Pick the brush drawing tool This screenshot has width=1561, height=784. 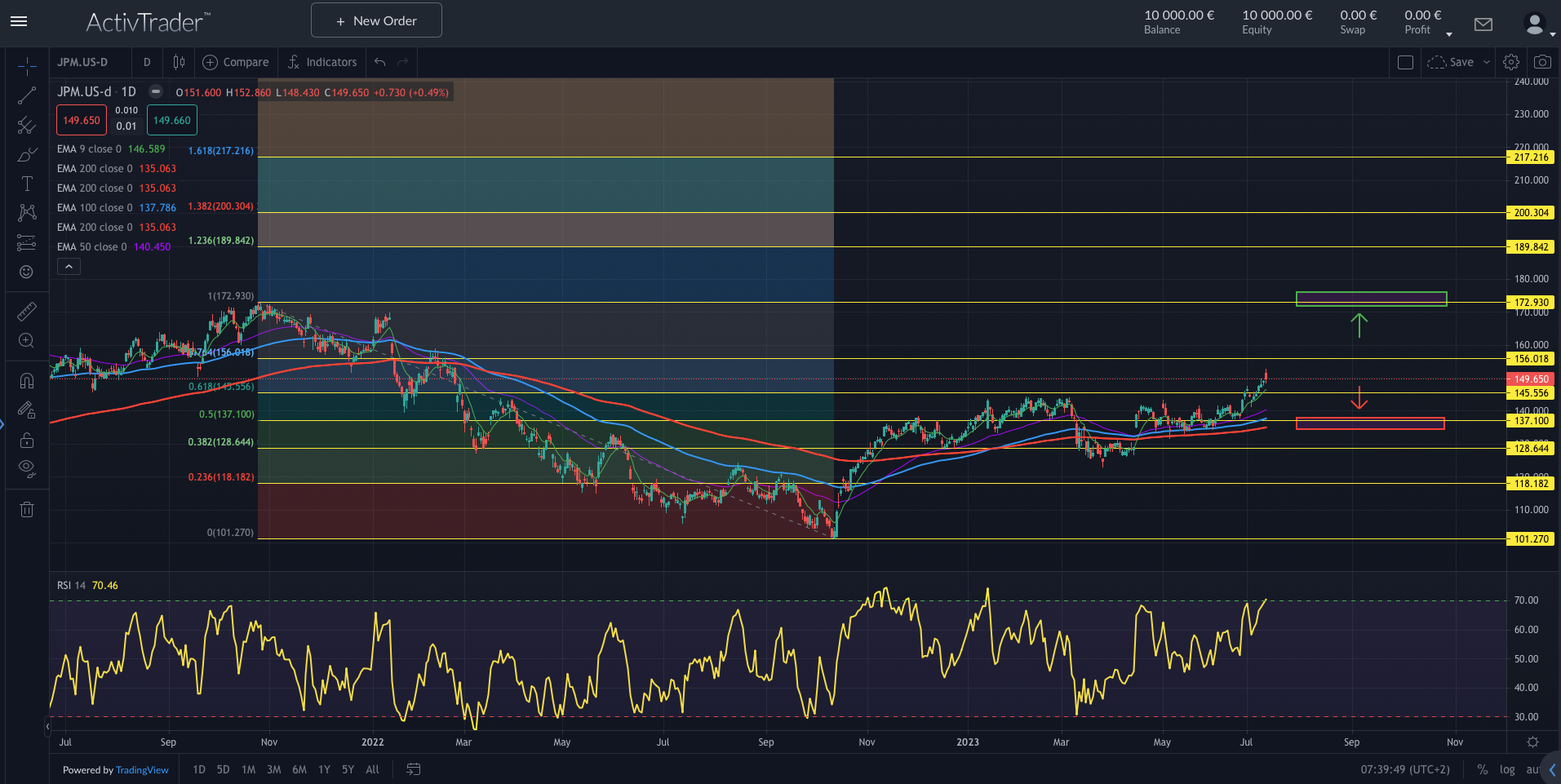pos(27,155)
